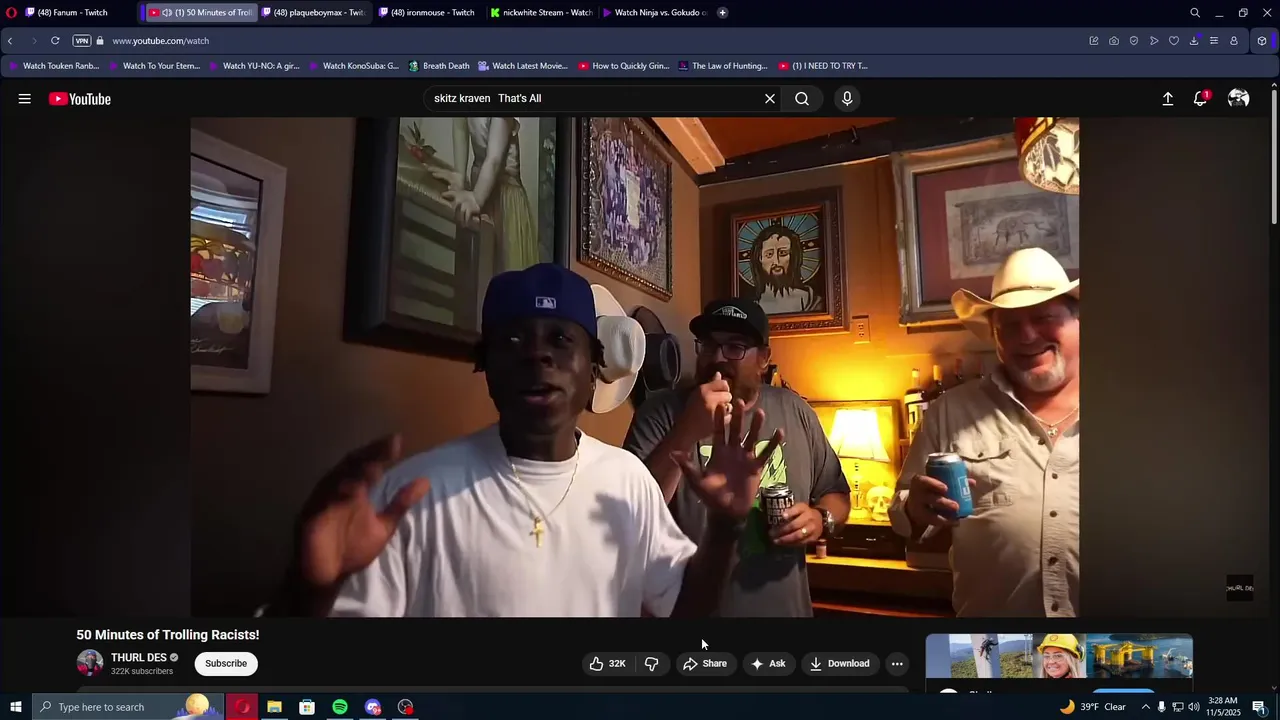Open the (1) I NEED TO TRY T... bookmark
Viewport: 1280px width, 720px height.
823,66
